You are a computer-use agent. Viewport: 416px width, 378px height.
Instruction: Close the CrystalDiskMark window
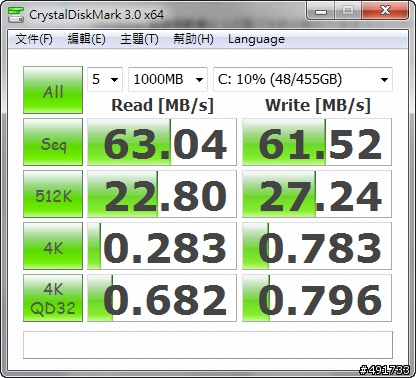pos(385,11)
